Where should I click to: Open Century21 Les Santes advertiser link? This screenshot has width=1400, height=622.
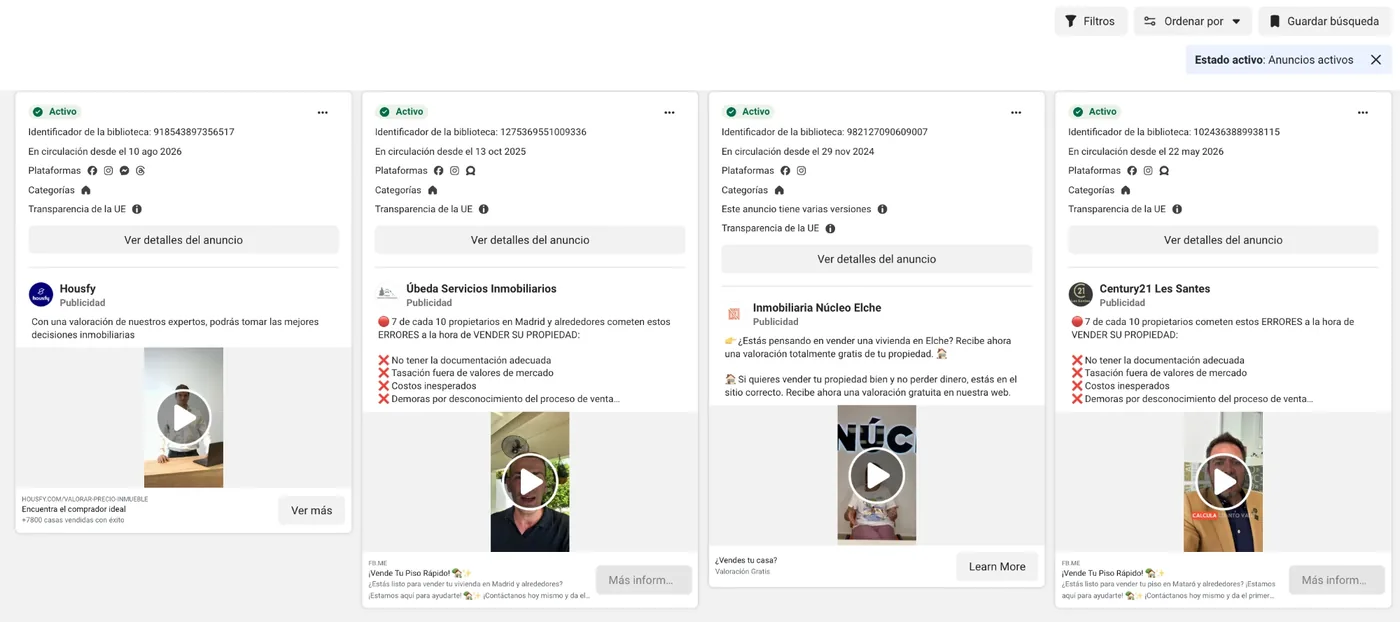click(x=1155, y=289)
